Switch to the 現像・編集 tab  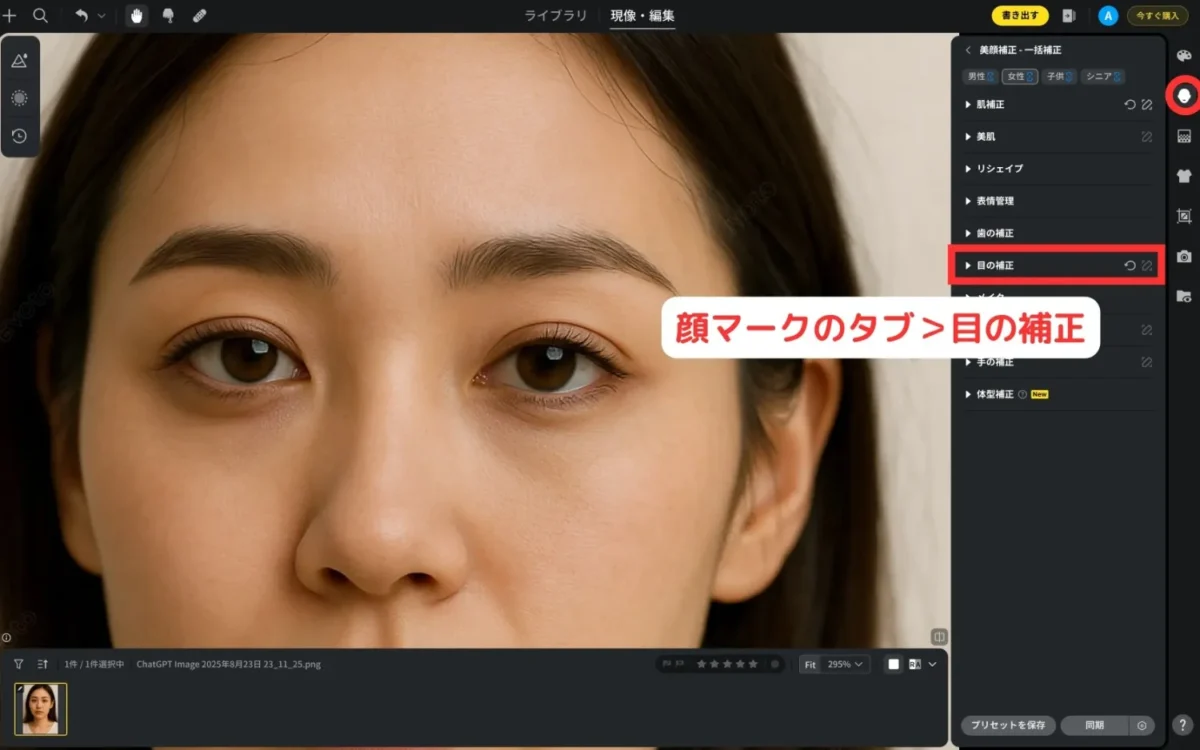tap(642, 16)
